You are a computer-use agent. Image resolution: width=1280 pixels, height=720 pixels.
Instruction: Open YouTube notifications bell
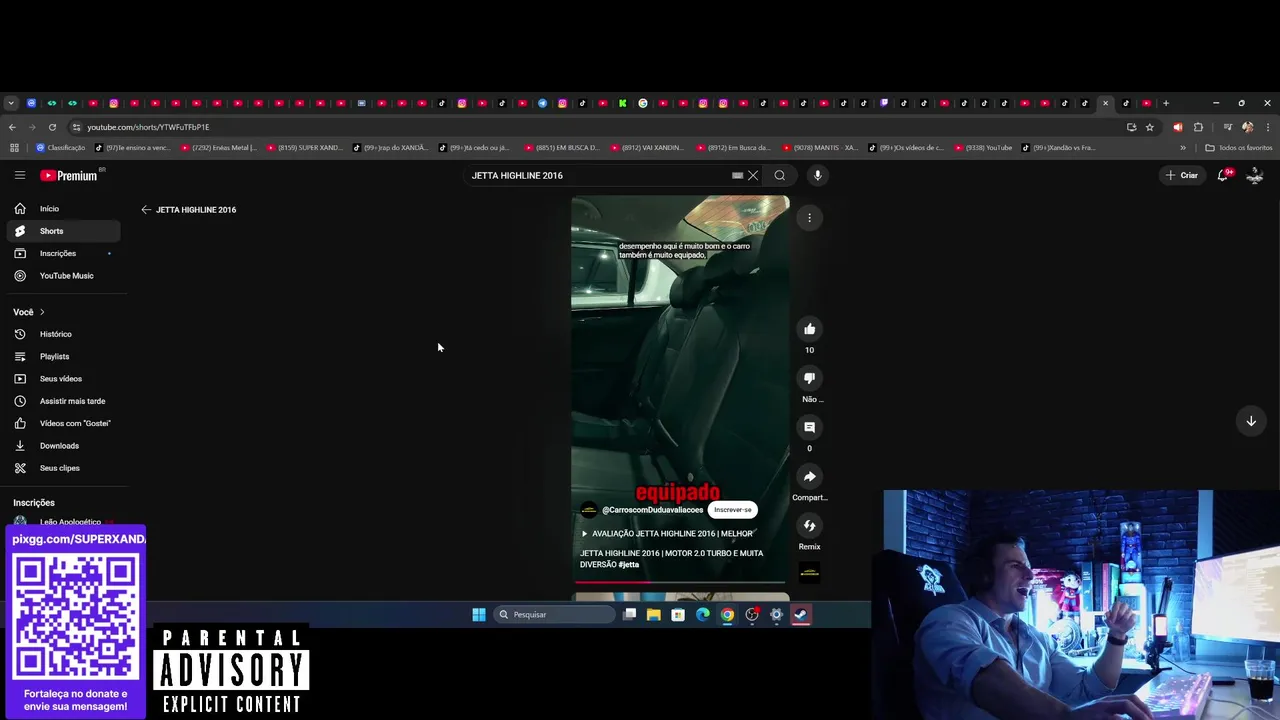tap(1223, 175)
